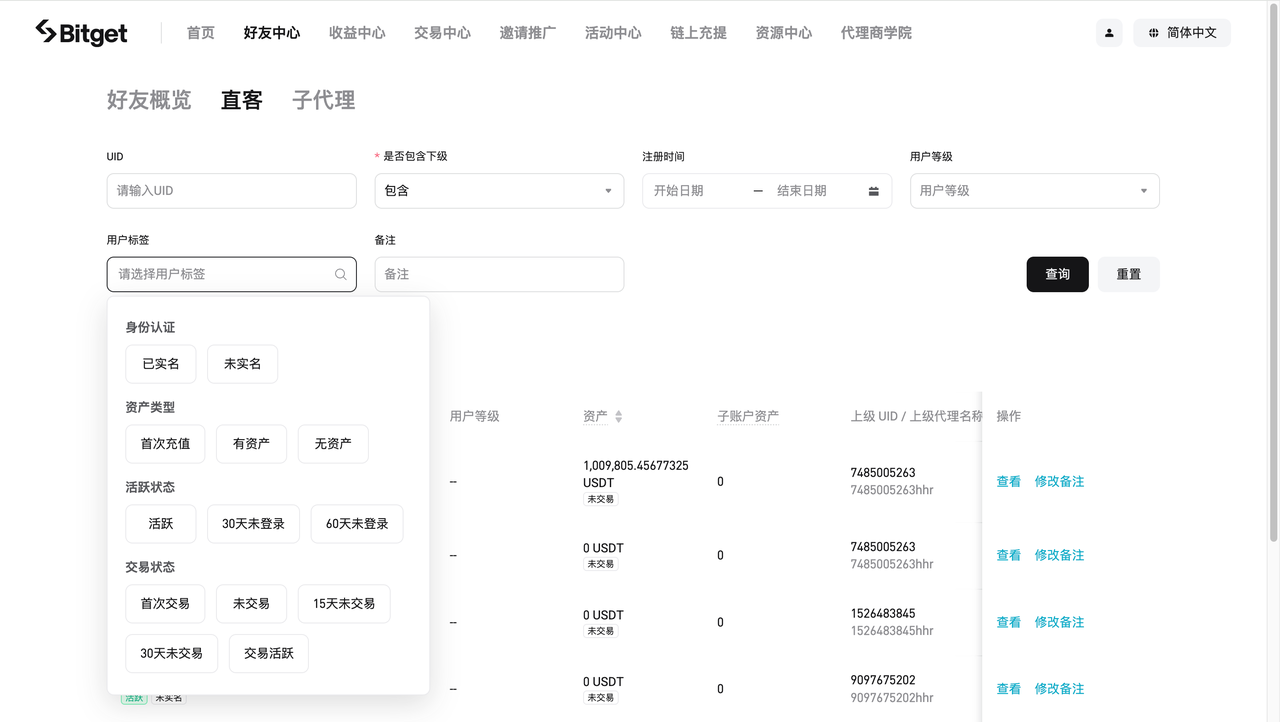Go to 首页 in the navigation

point(201,33)
